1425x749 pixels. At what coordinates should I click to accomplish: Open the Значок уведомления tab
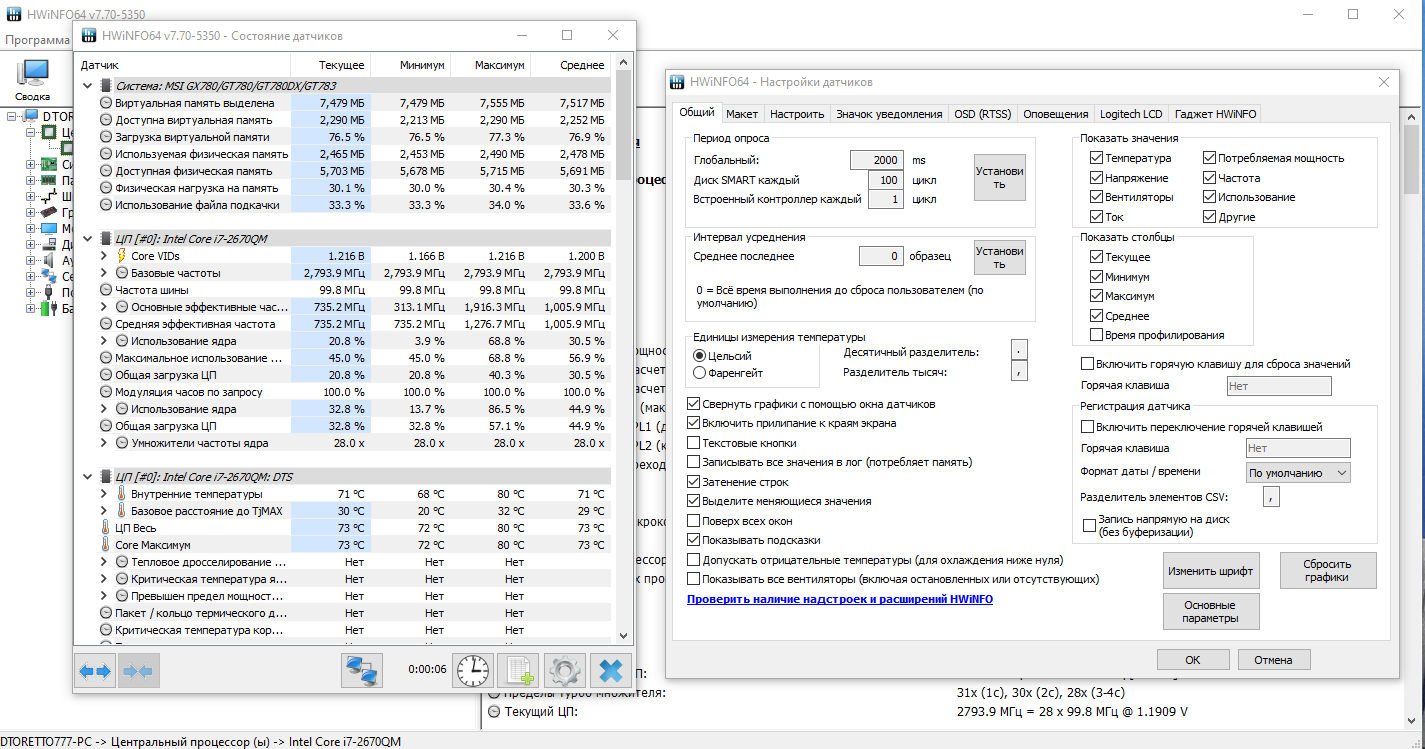pyautogui.click(x=889, y=114)
